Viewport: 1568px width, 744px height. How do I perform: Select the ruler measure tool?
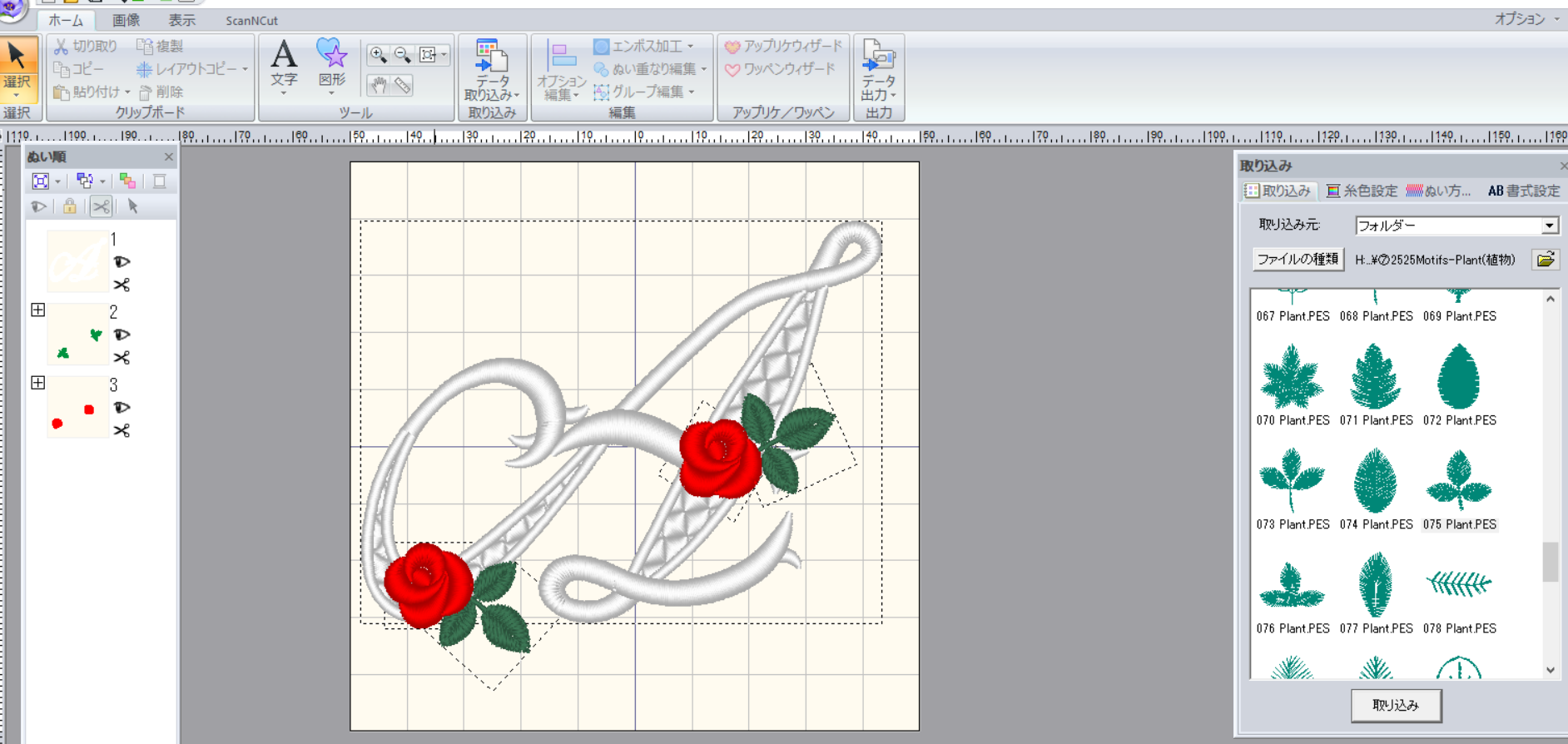(403, 85)
